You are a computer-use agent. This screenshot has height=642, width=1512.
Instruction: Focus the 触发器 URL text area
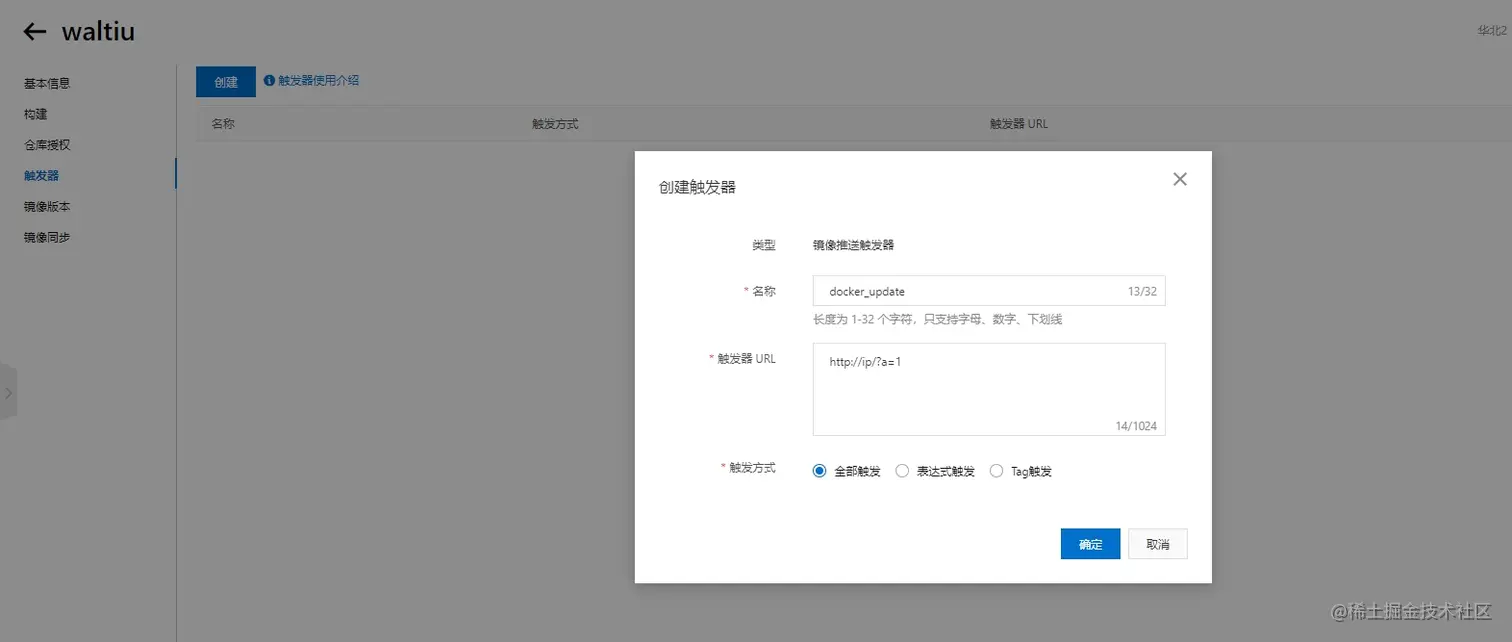coord(989,389)
